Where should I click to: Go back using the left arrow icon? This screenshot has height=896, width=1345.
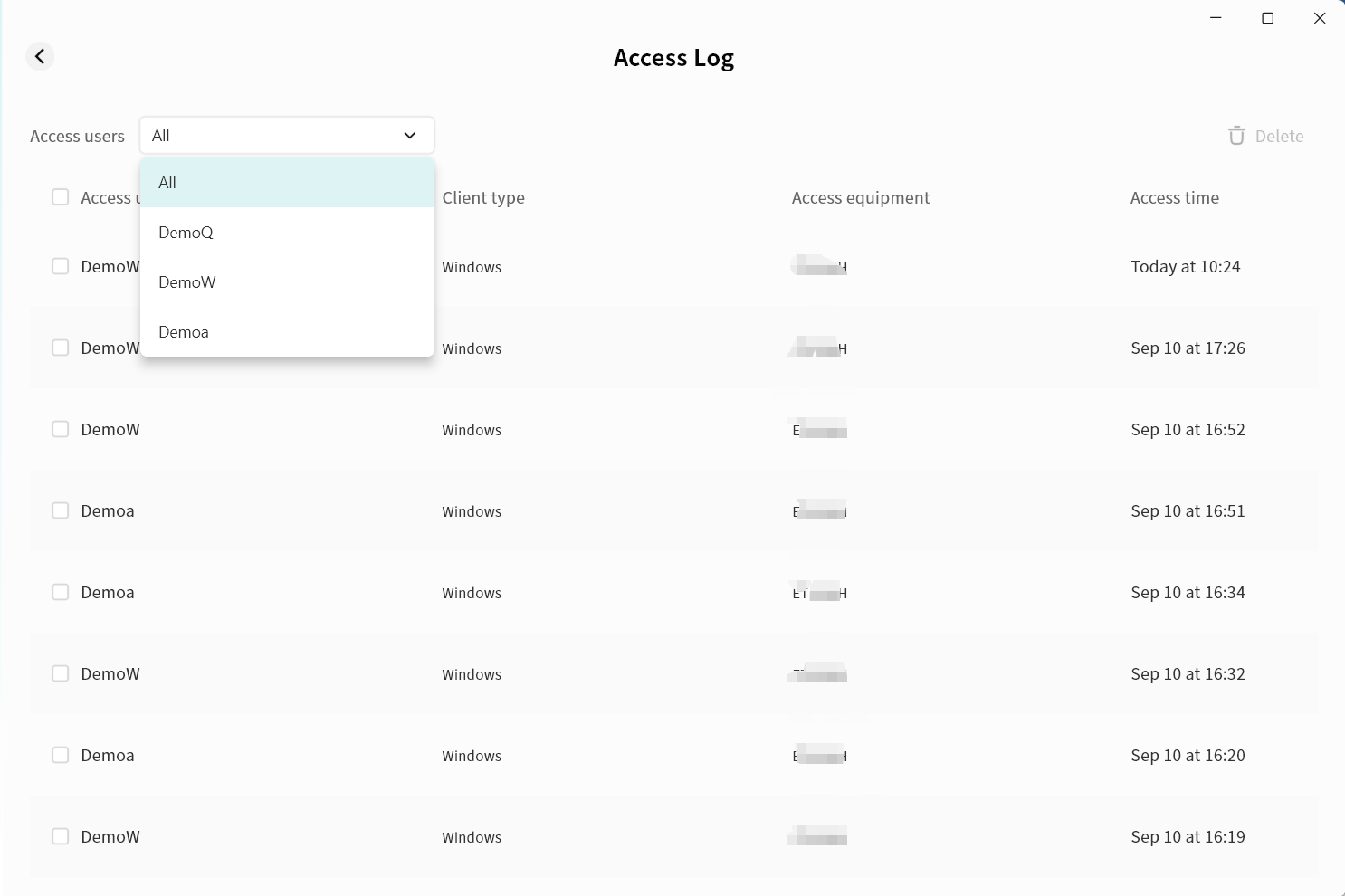pyautogui.click(x=40, y=57)
